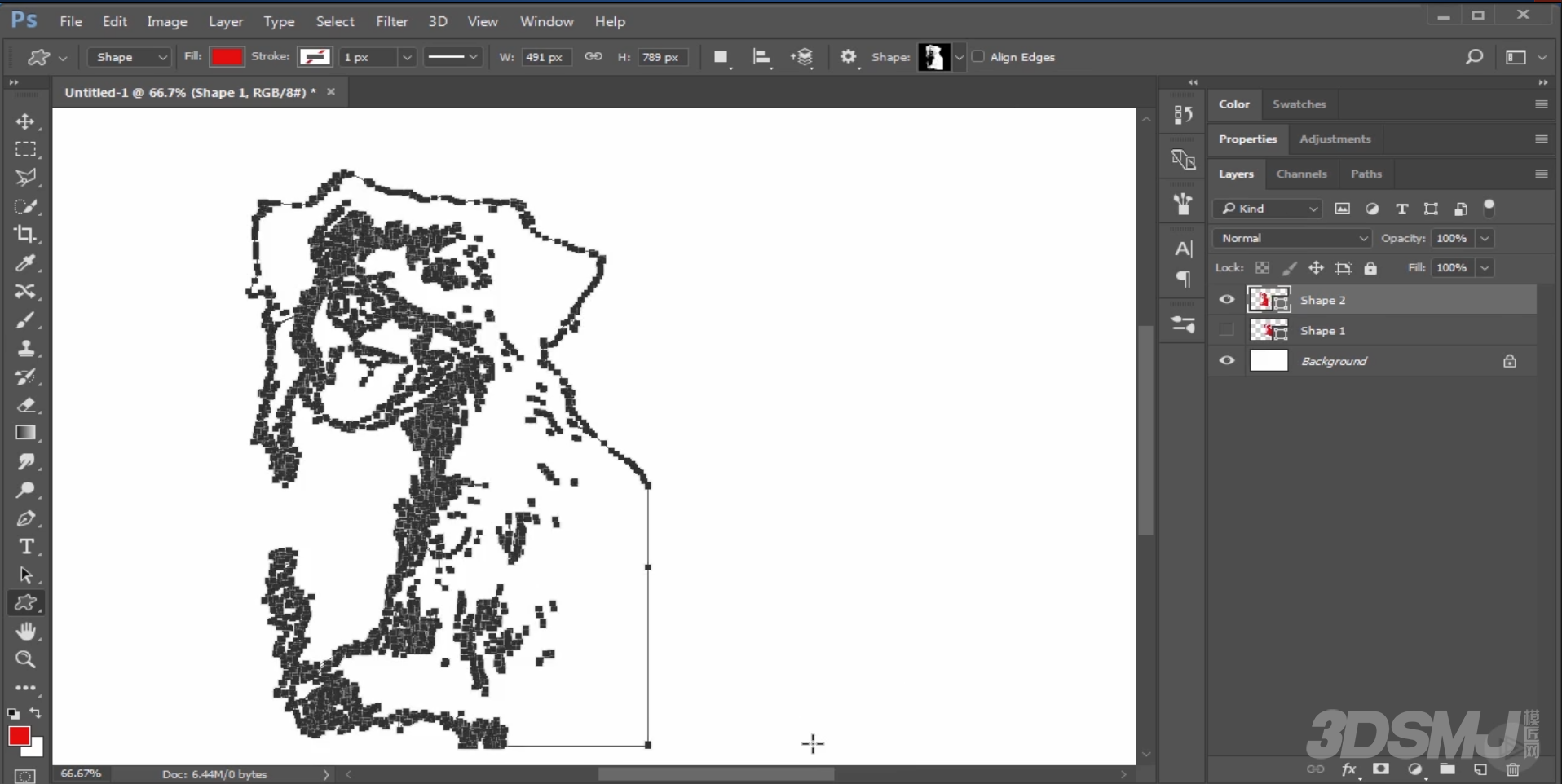Open the stroke type line dropdown
Screen dimensions: 1562x784
point(452,57)
